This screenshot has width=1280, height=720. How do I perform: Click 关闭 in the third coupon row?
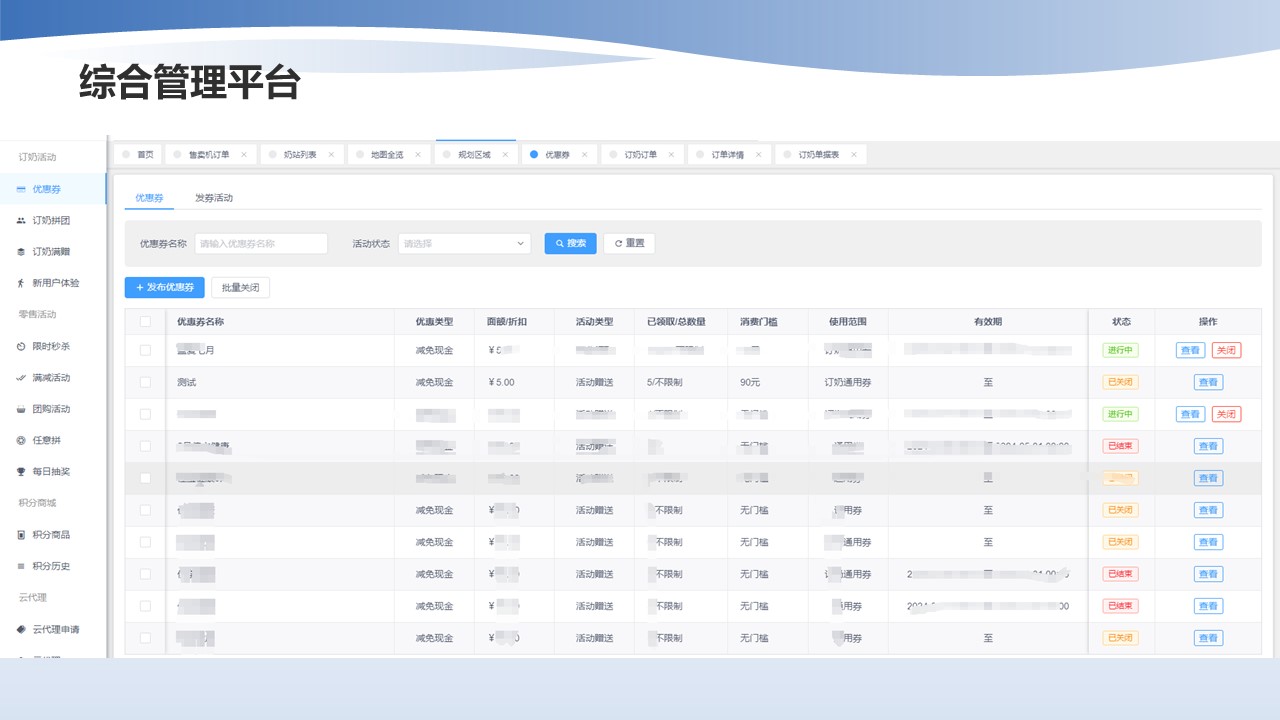pyautogui.click(x=1226, y=414)
